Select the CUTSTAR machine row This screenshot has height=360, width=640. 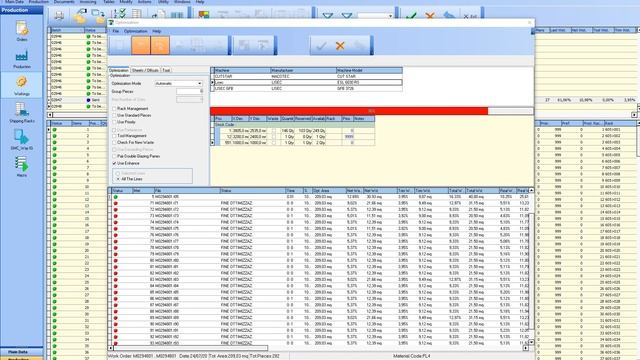click(x=308, y=76)
